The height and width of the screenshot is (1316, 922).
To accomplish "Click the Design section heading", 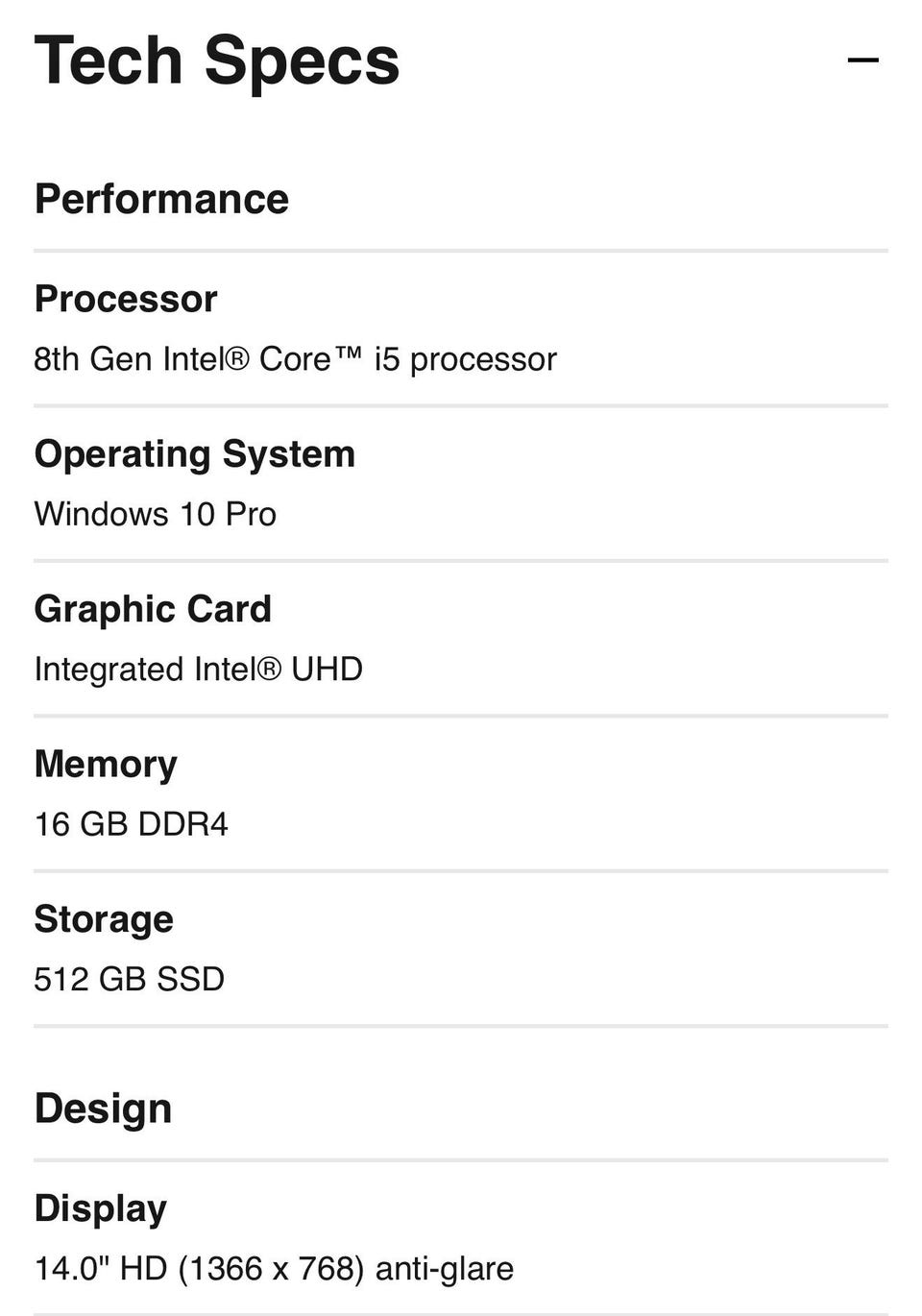I will coord(103,1109).
